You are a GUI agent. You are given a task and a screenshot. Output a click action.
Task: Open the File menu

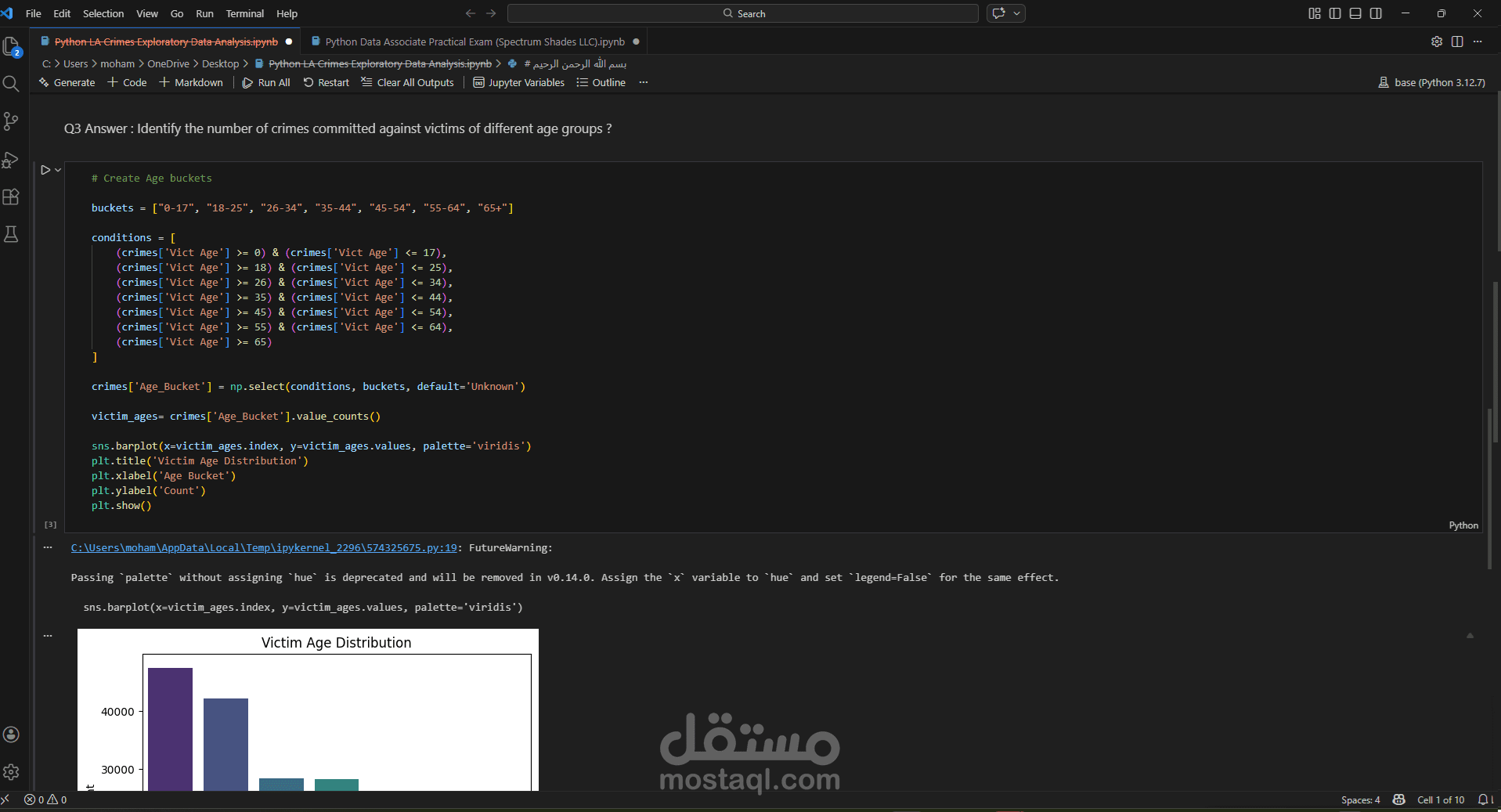coord(34,13)
